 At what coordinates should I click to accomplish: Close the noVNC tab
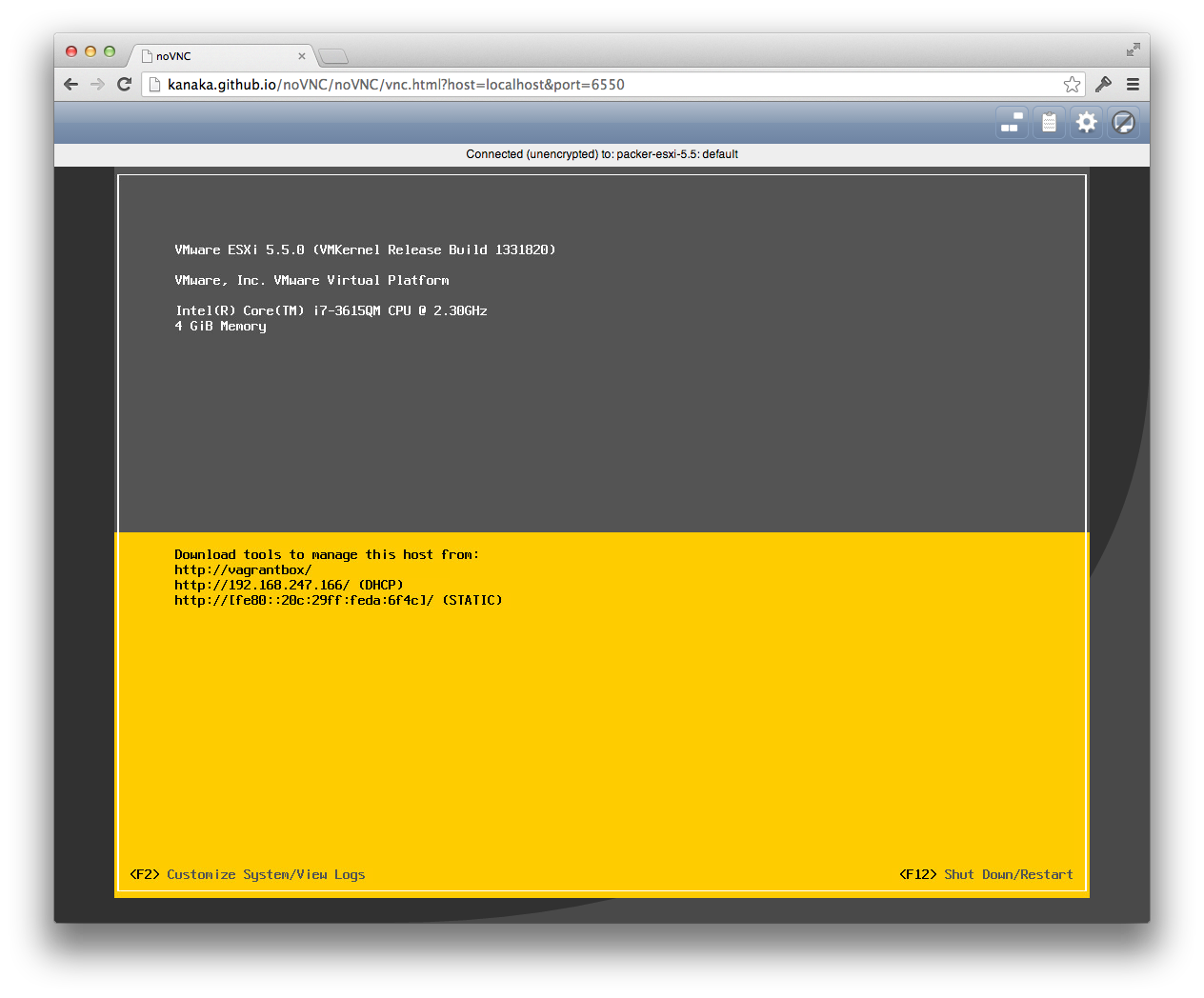tap(302, 56)
